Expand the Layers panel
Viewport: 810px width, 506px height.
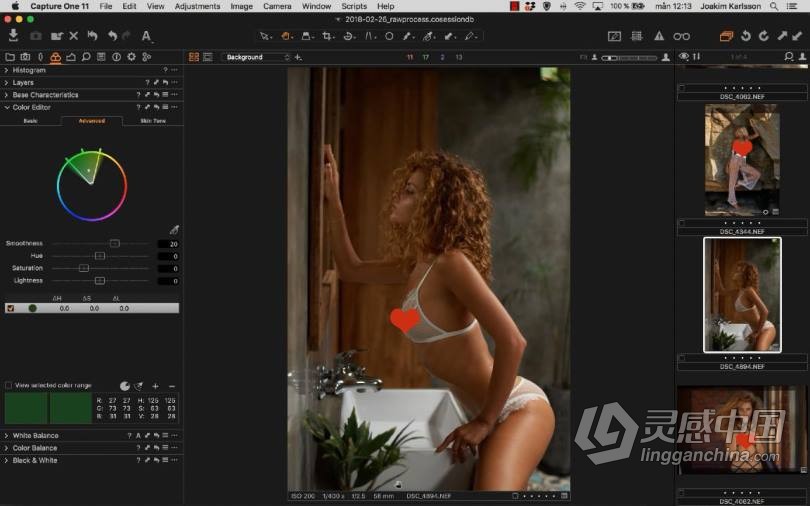coord(6,83)
